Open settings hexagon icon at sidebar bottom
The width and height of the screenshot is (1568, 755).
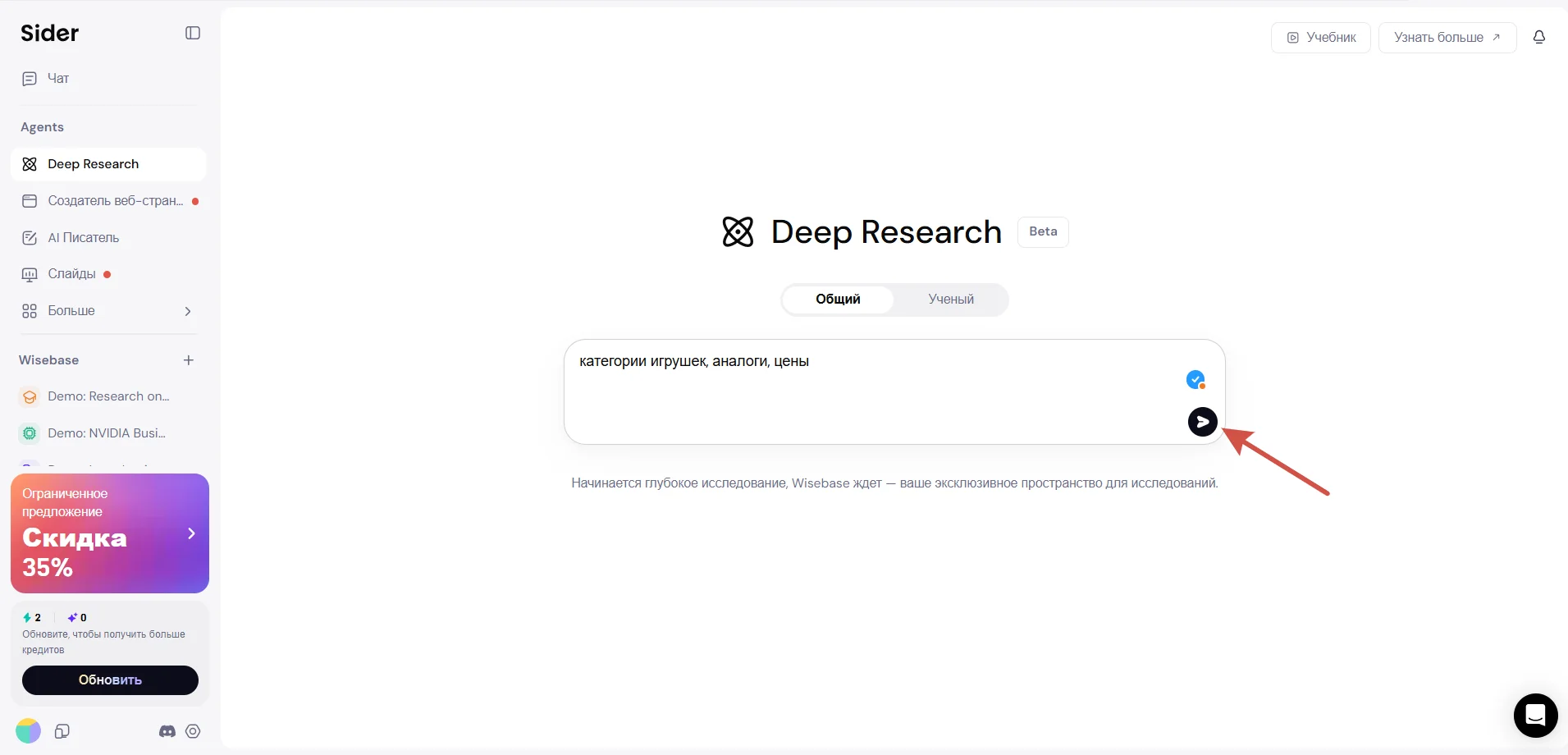pos(193,731)
